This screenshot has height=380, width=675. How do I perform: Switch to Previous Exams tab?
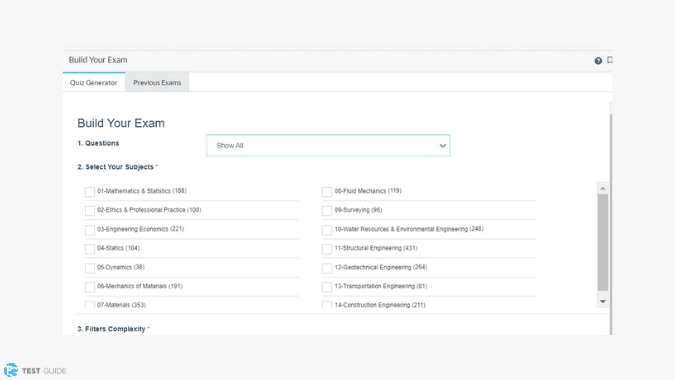[x=157, y=83]
